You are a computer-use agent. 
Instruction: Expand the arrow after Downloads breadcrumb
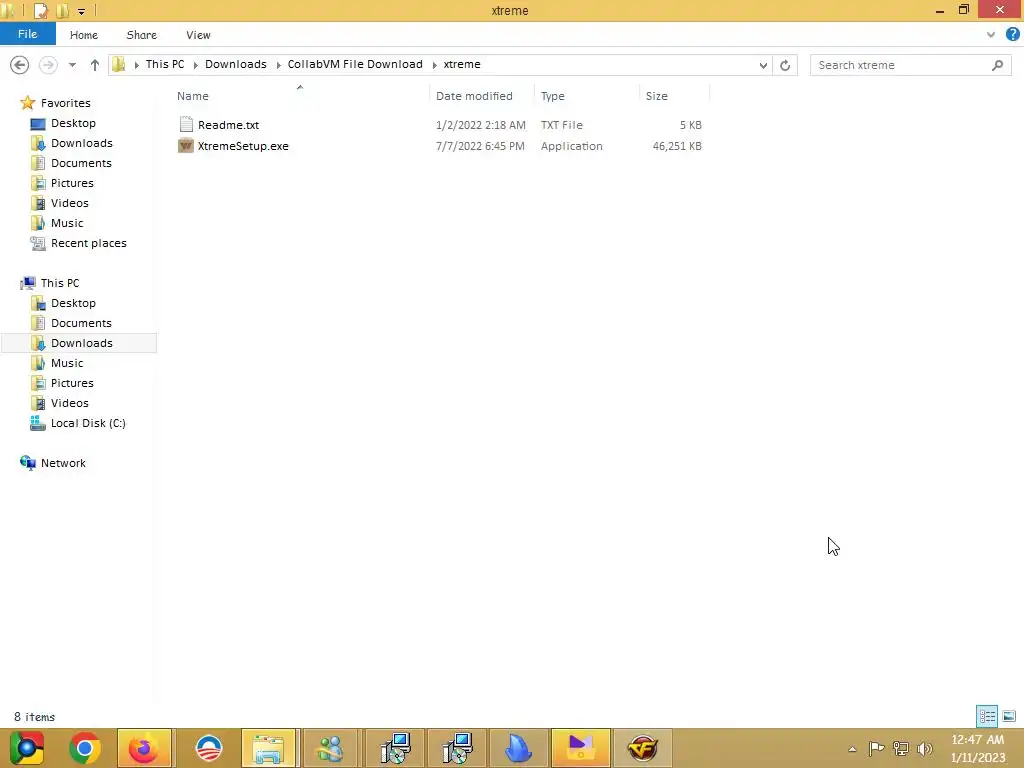[x=278, y=65]
